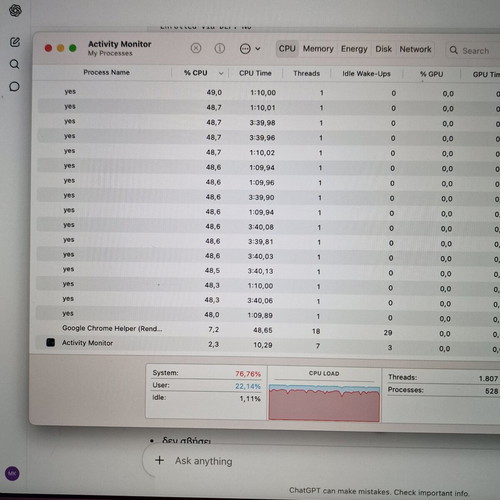Sort by Idle Wake-Ups column header
This screenshot has height=500, width=500.
point(366,74)
